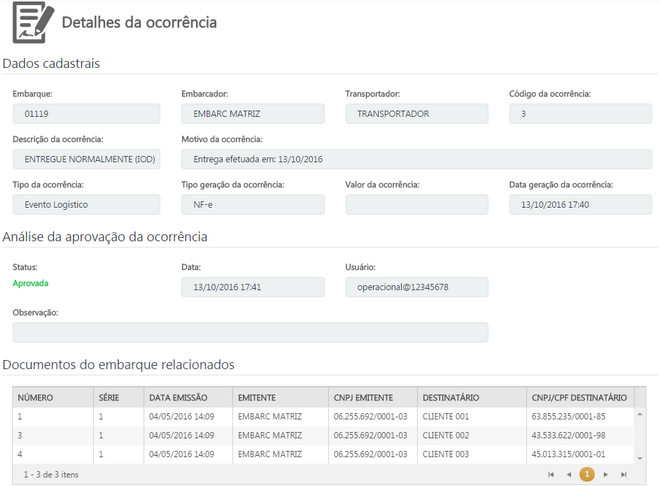Click table scrollbar up arrow
Screen dimensions: 660x486
click(640, 414)
